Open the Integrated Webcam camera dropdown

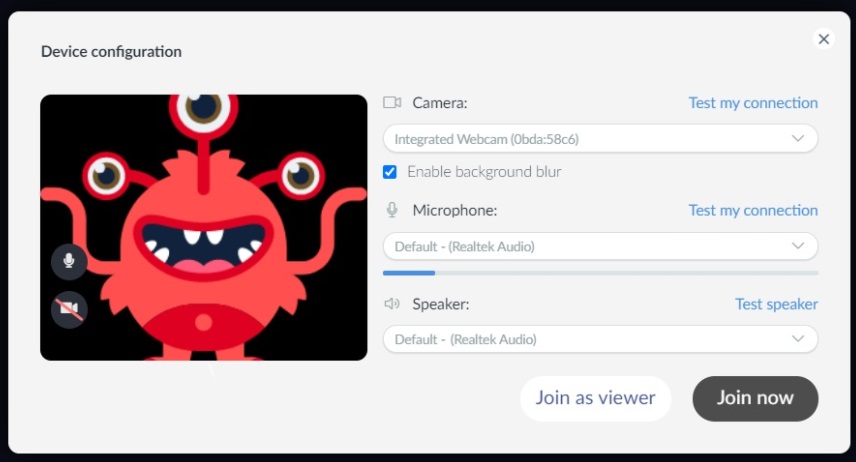tap(601, 139)
